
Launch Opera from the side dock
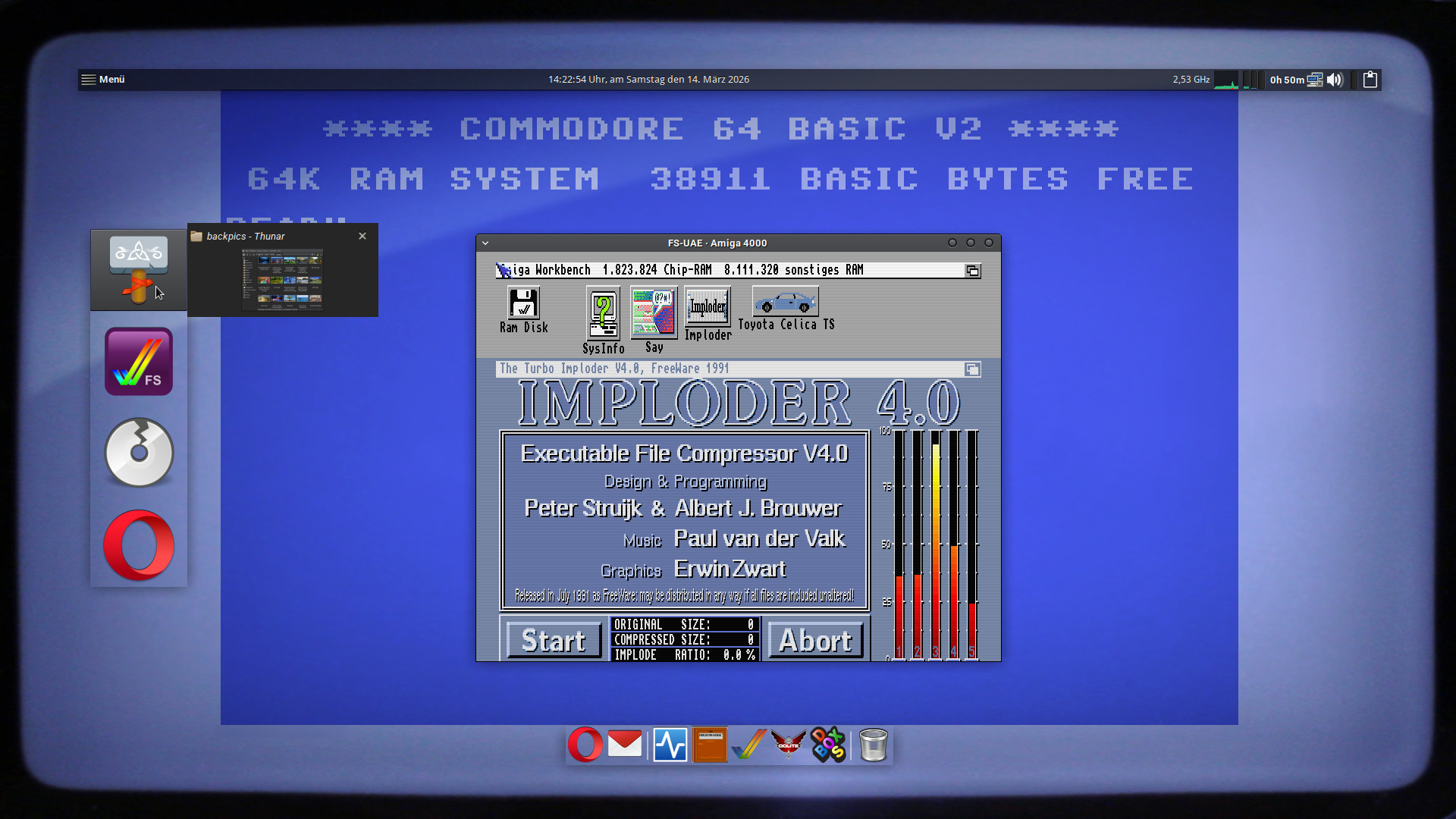point(139,545)
